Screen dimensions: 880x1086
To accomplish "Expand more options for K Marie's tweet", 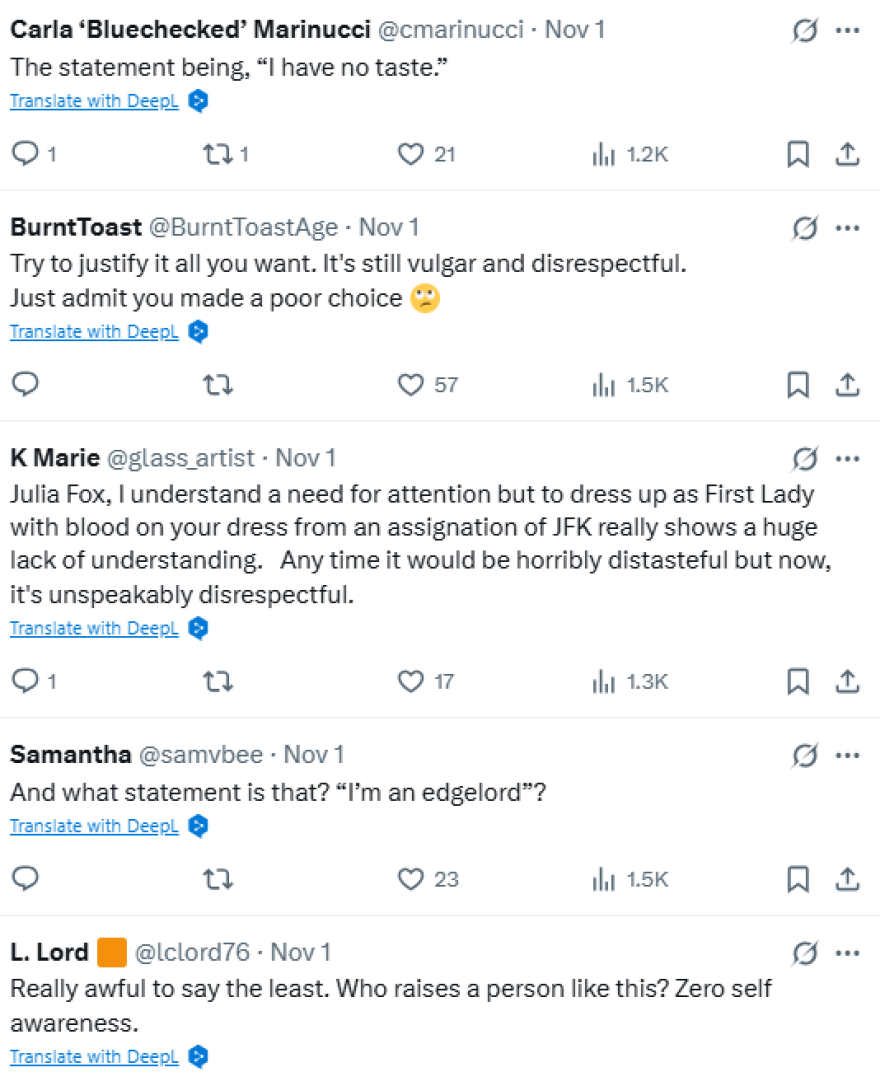I will tap(847, 458).
